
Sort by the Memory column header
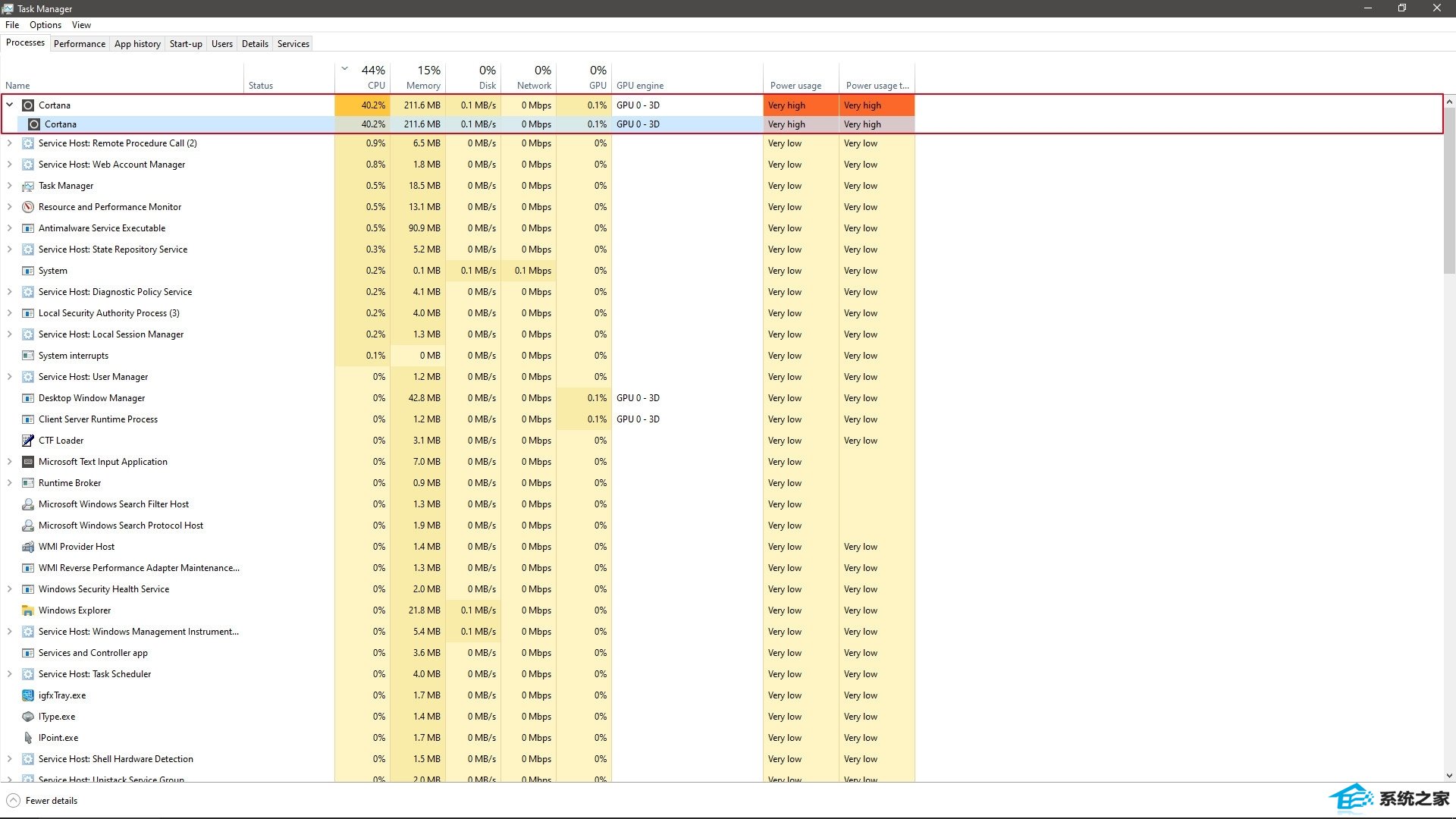click(418, 77)
